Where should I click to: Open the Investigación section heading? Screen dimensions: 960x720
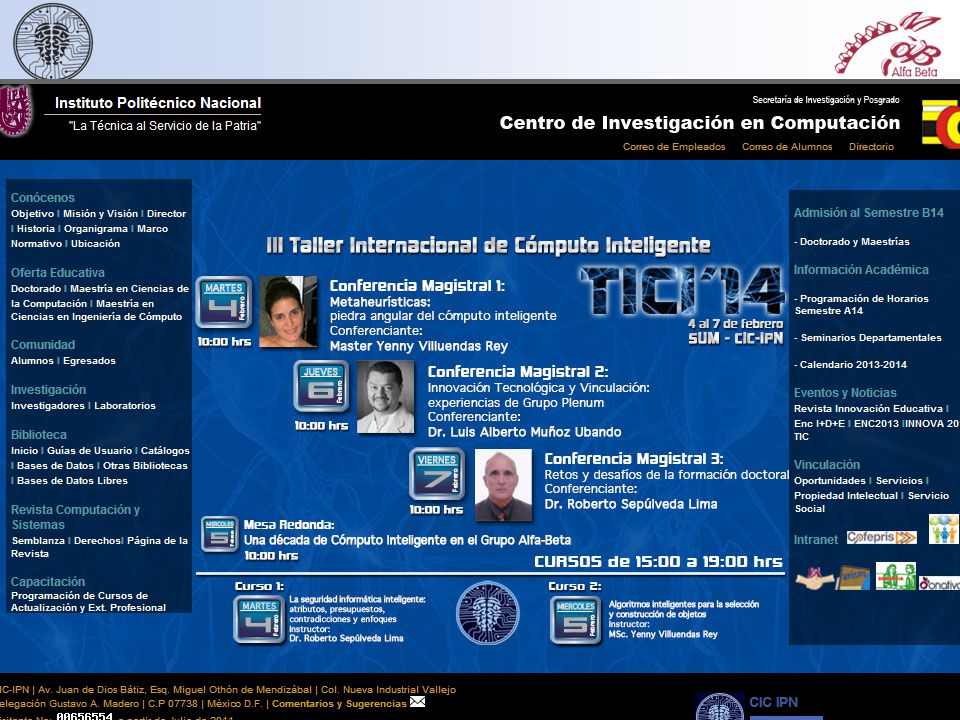pyautogui.click(x=48, y=389)
